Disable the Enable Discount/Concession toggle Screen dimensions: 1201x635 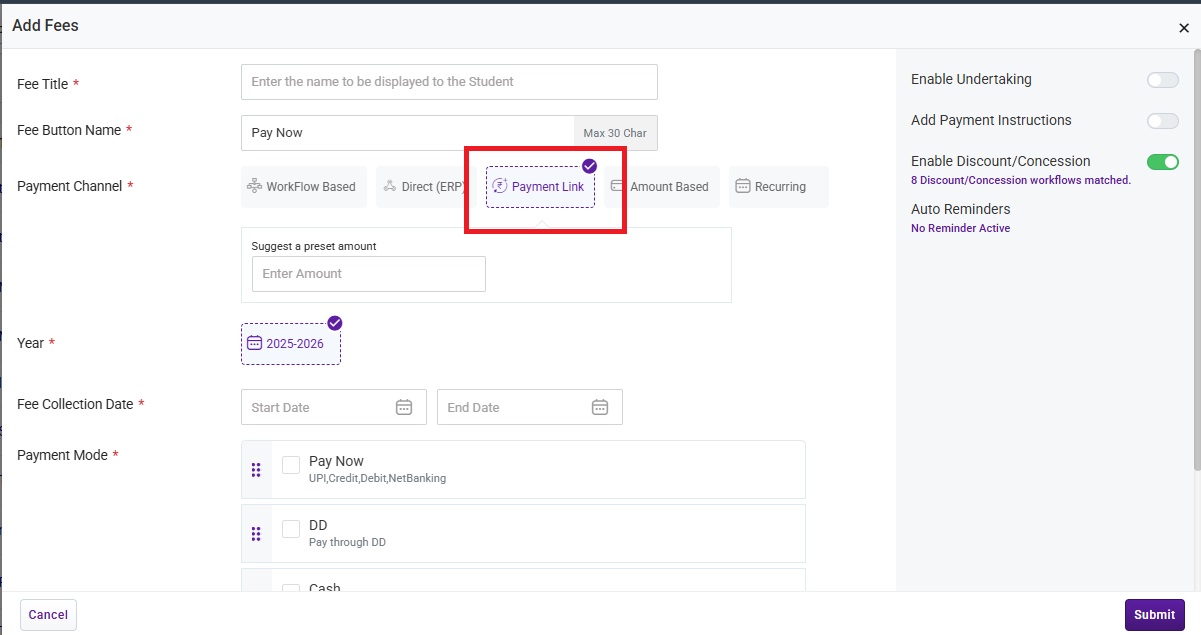click(x=1162, y=162)
